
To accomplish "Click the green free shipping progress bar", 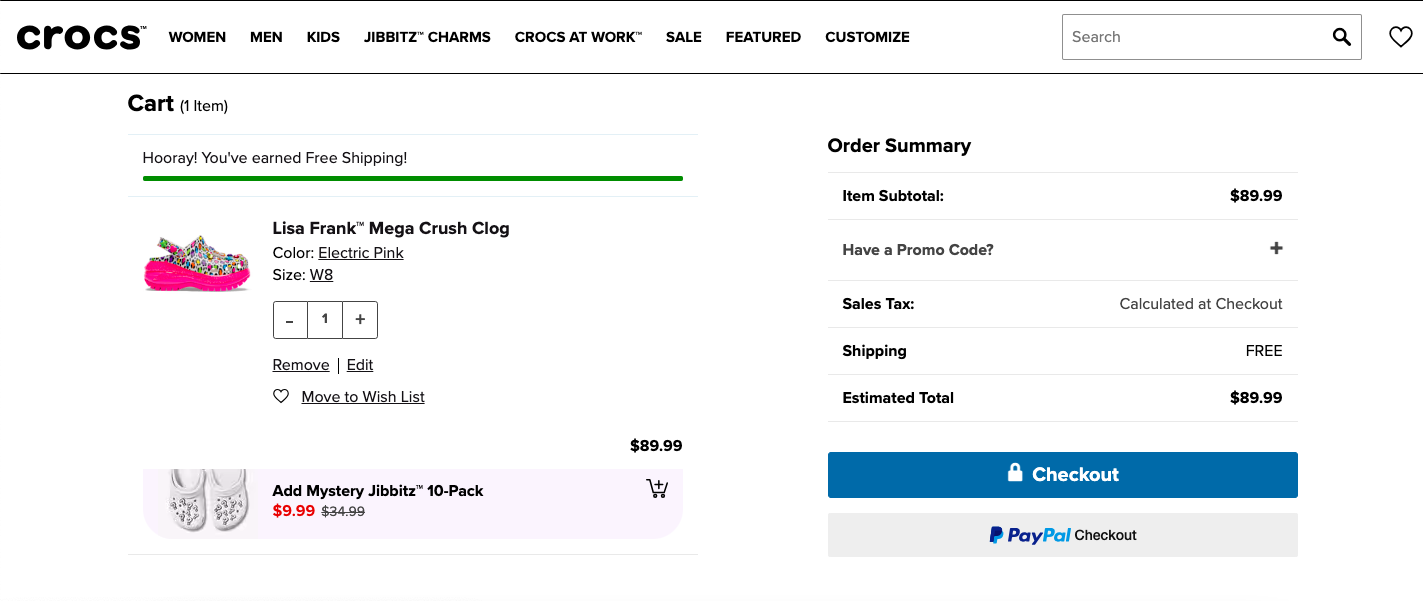I will (x=412, y=178).
